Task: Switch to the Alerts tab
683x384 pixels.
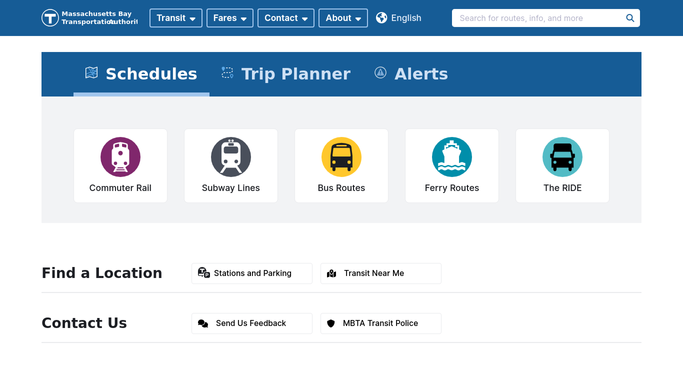Action: pos(411,74)
